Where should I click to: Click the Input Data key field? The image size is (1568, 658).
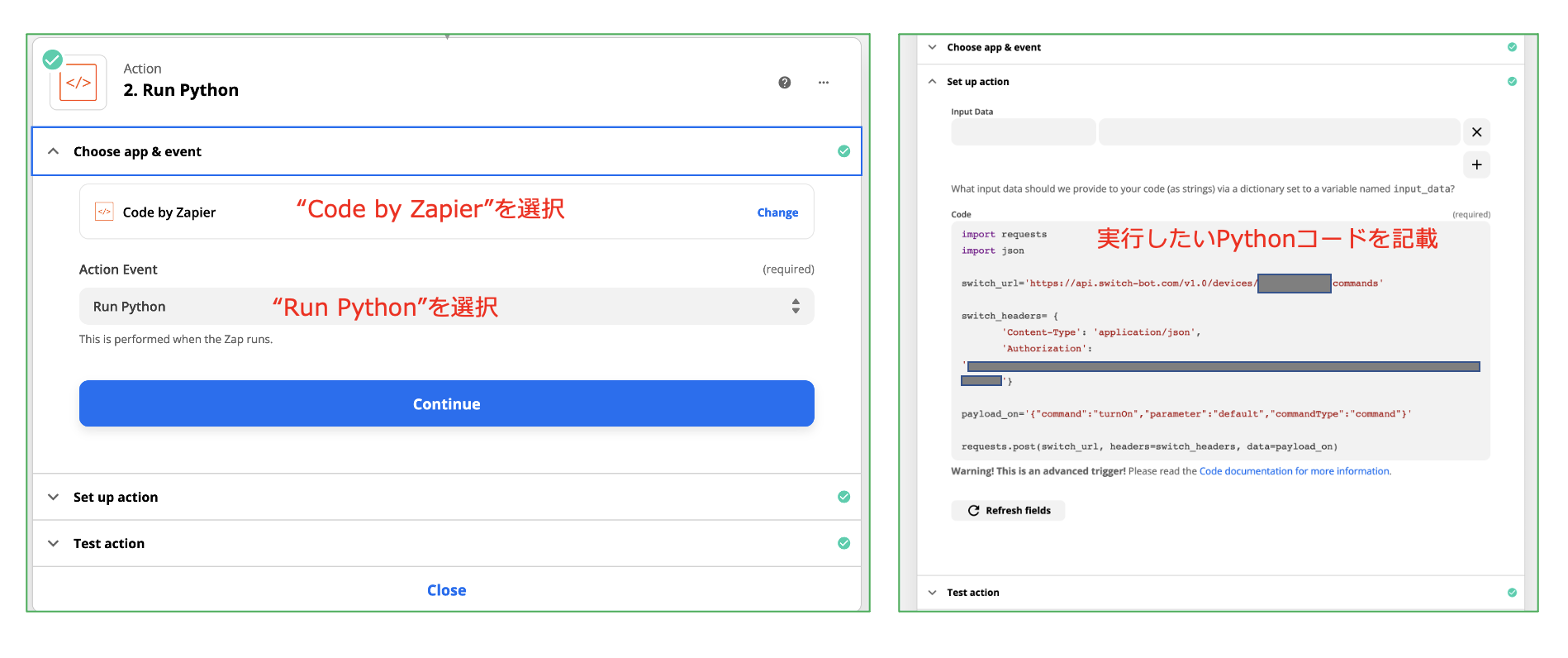coord(1023,132)
